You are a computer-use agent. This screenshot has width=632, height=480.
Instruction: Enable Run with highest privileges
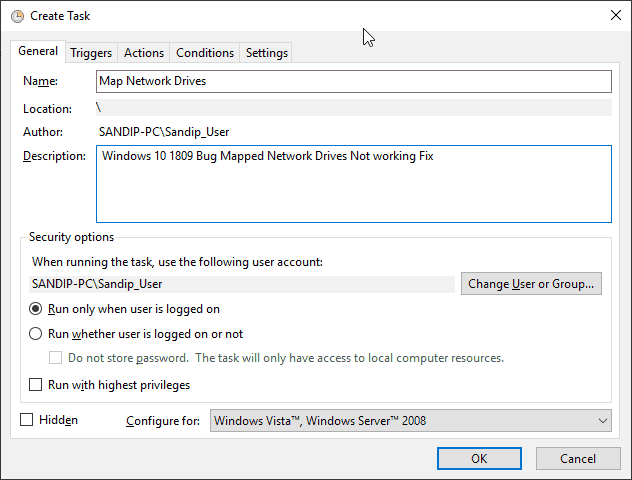coord(35,385)
